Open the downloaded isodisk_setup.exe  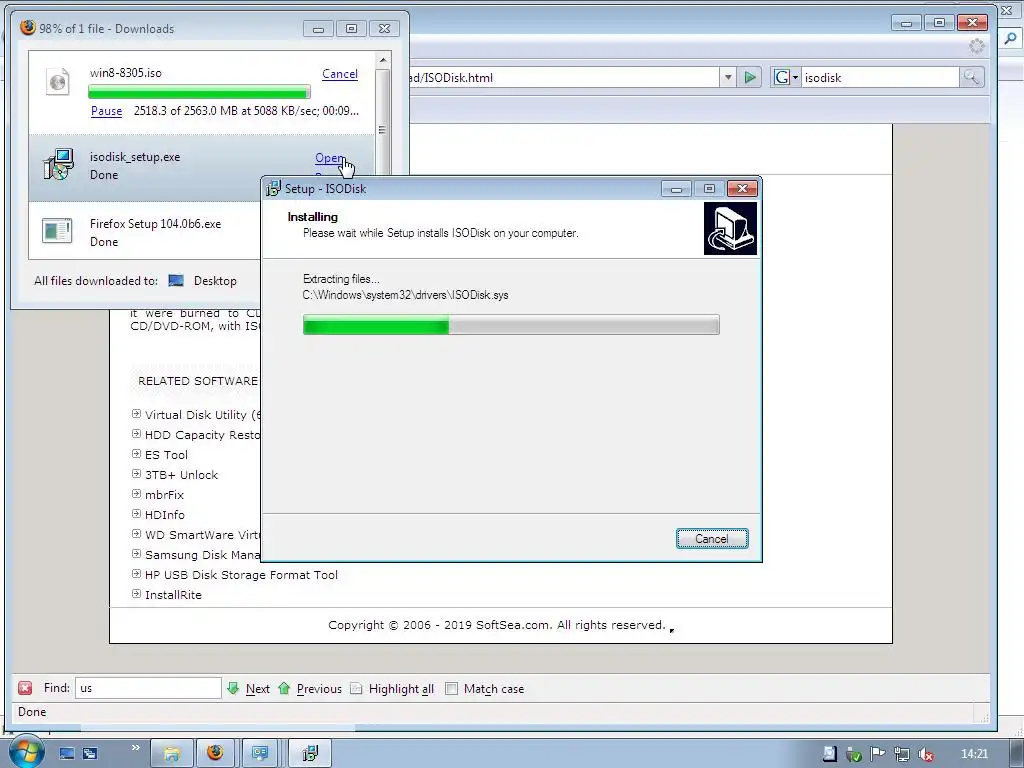pos(330,158)
